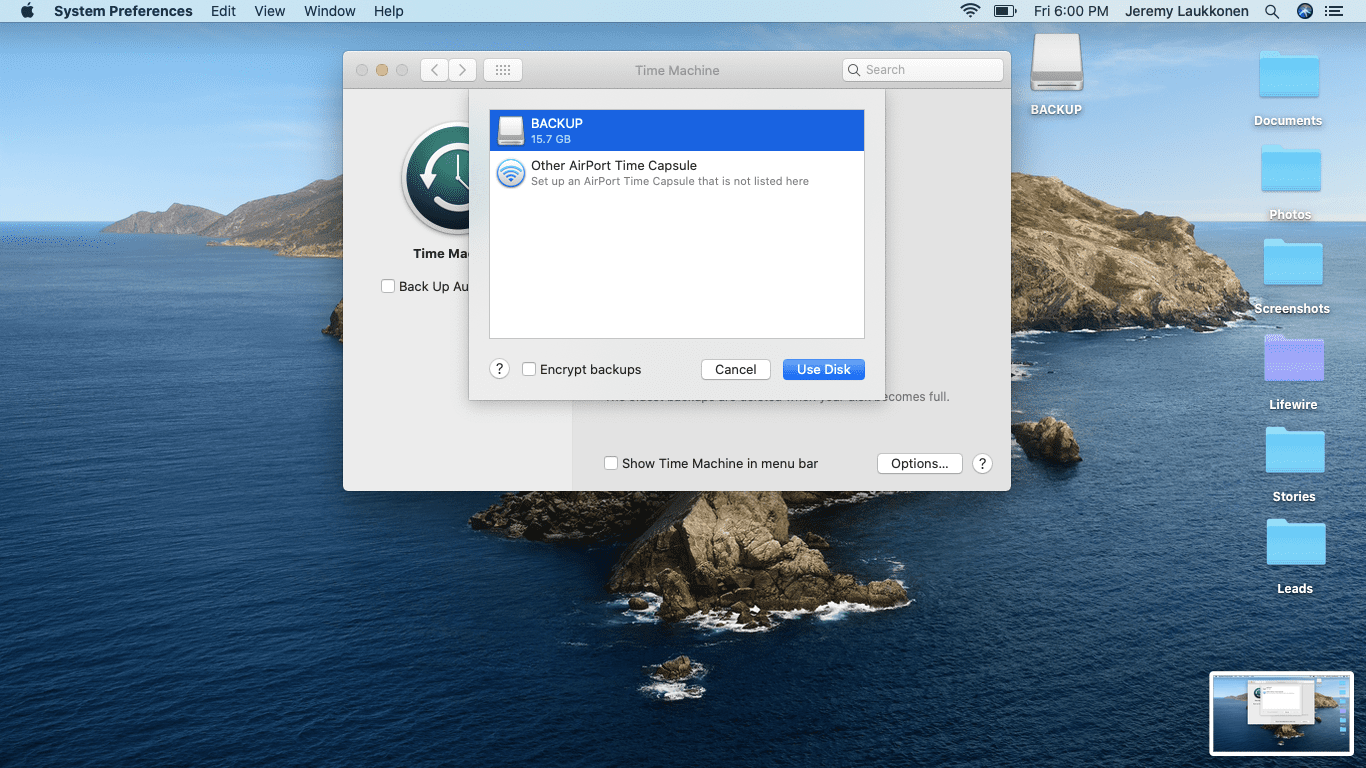
Task: Select the Stories folder on desktop
Action: [1294, 463]
